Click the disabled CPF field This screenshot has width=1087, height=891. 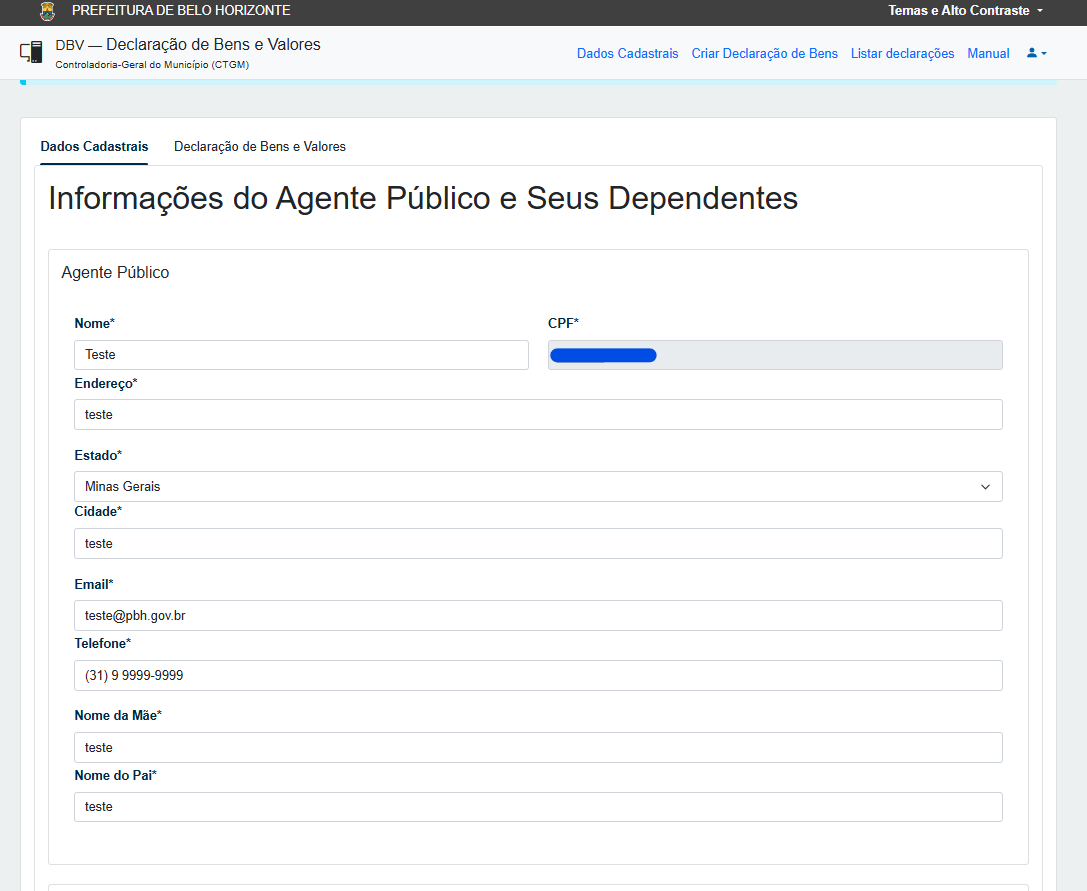coord(775,355)
